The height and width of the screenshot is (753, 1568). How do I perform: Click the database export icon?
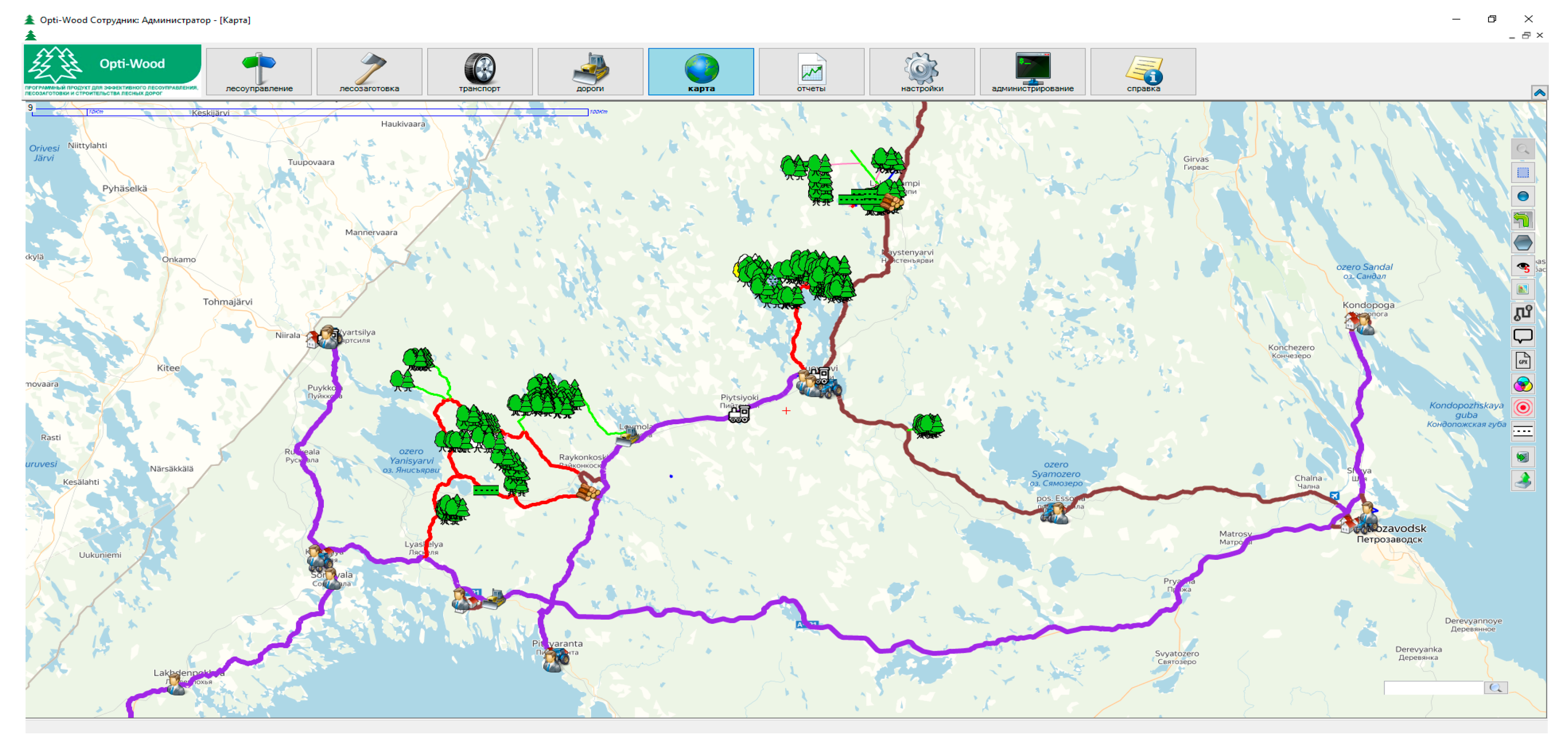1522,457
